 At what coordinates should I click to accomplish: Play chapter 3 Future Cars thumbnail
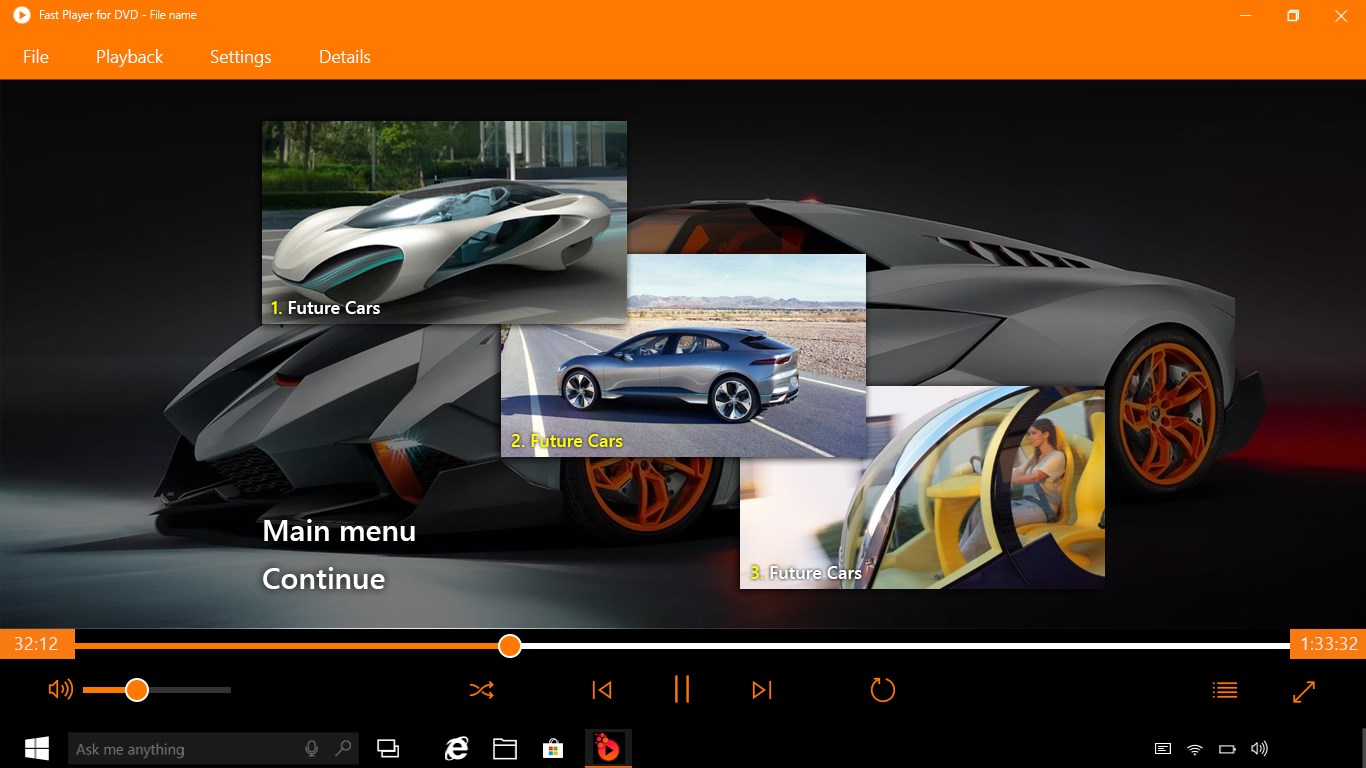(x=922, y=487)
